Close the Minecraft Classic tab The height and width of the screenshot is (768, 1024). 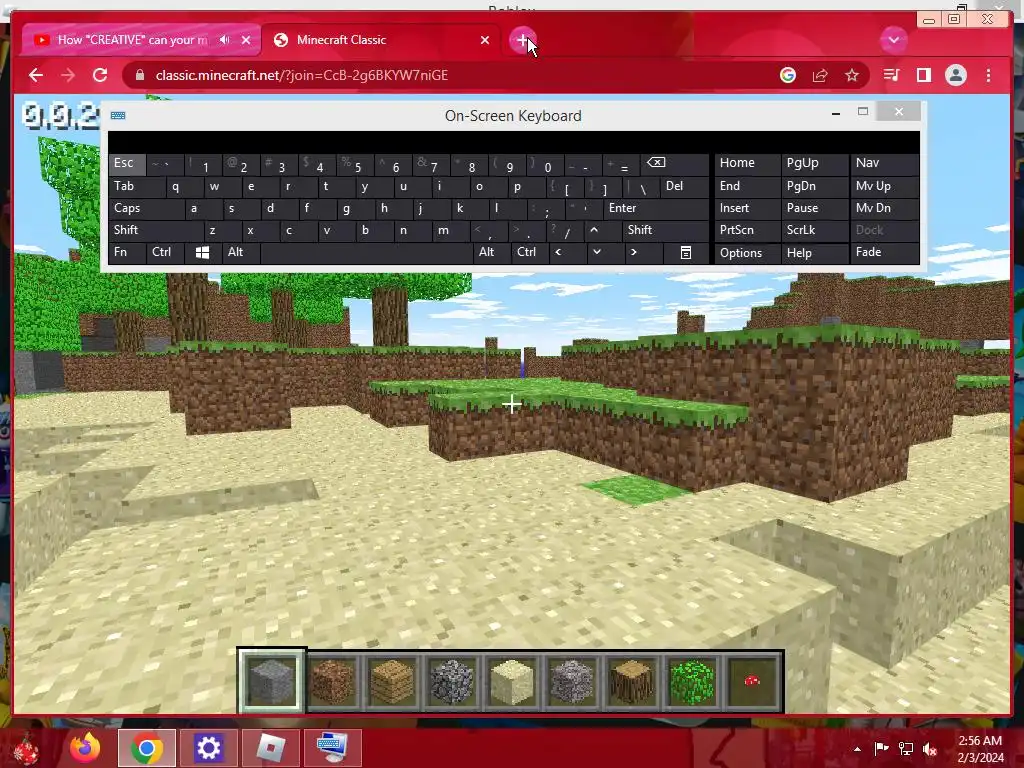point(485,40)
